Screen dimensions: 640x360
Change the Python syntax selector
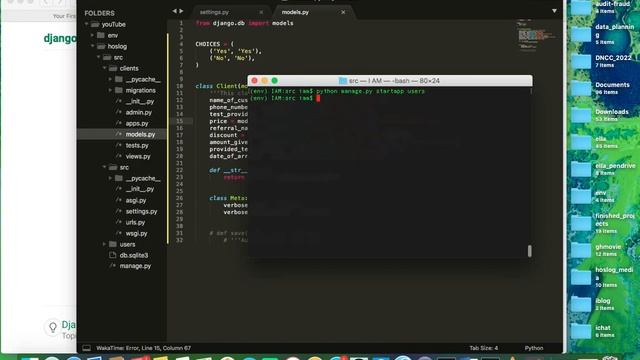534,348
